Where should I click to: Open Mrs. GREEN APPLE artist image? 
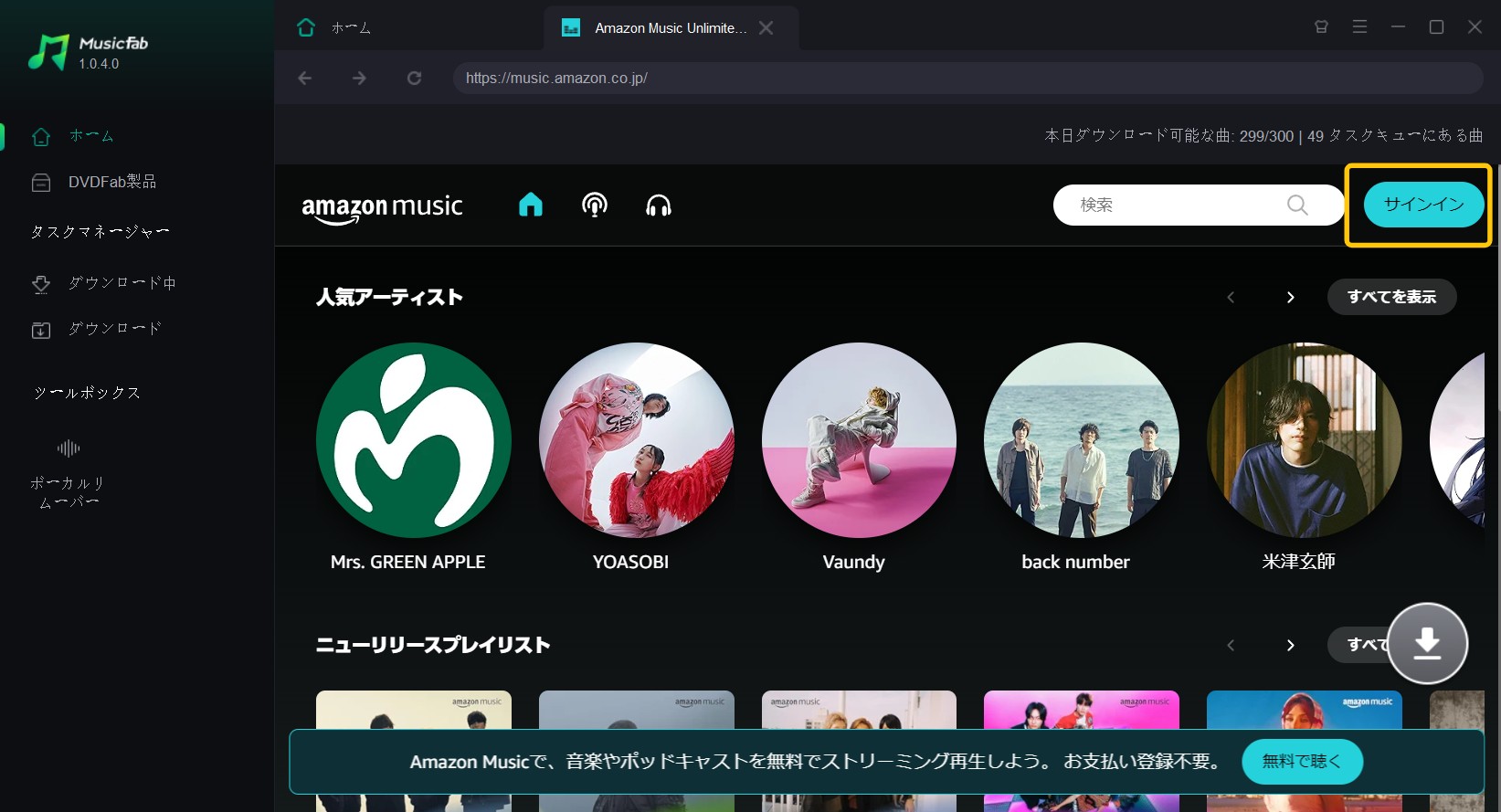tap(414, 440)
